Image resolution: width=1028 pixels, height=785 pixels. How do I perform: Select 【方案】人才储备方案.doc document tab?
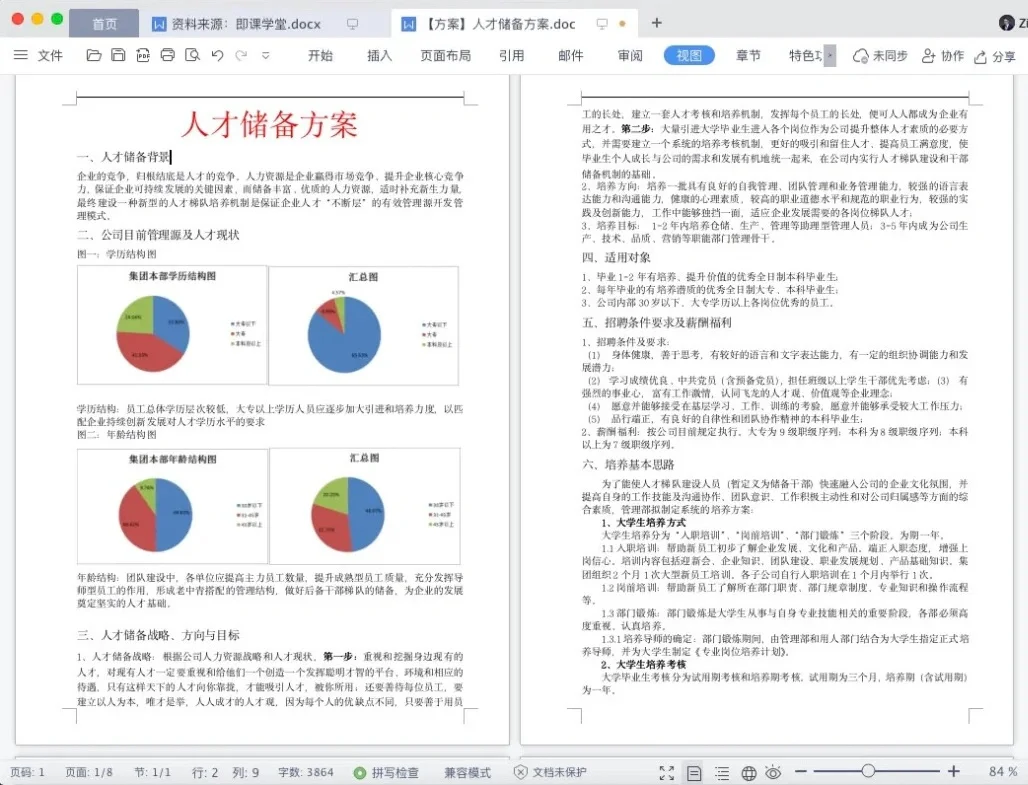[501, 24]
